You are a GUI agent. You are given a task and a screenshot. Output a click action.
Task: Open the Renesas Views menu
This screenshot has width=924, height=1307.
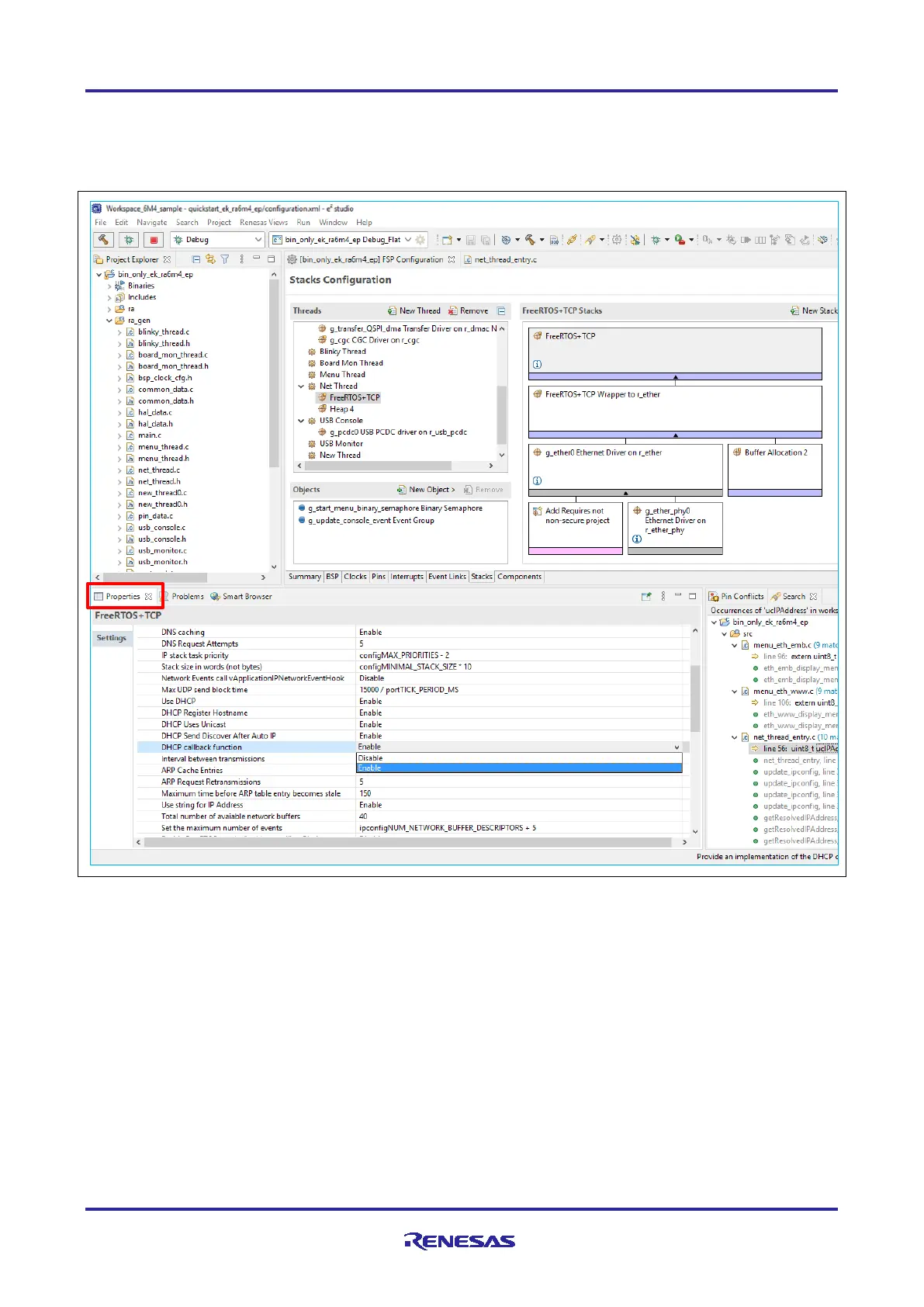tap(264, 223)
